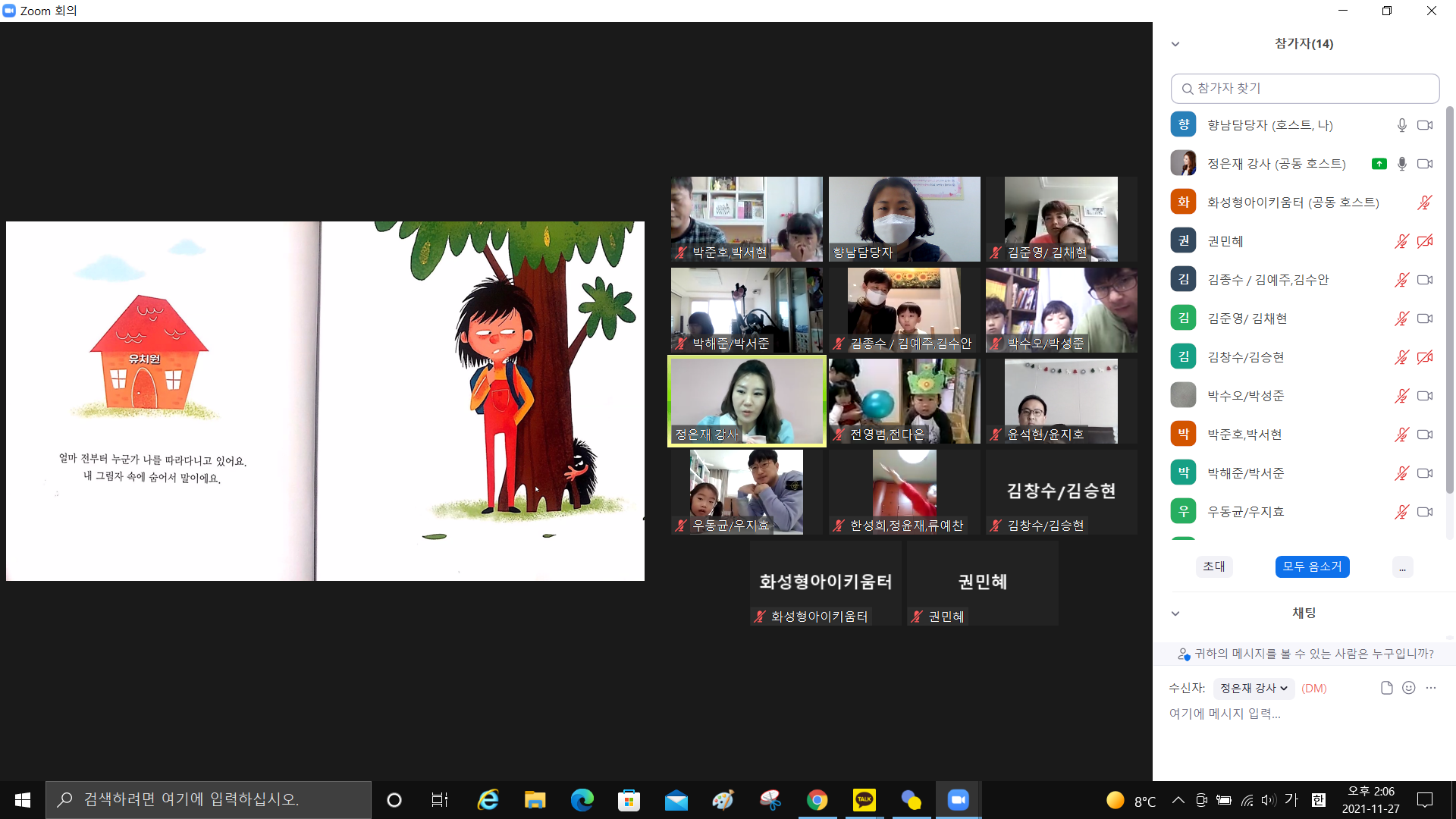Click muted mic icon for 권민혜

pos(1402,241)
